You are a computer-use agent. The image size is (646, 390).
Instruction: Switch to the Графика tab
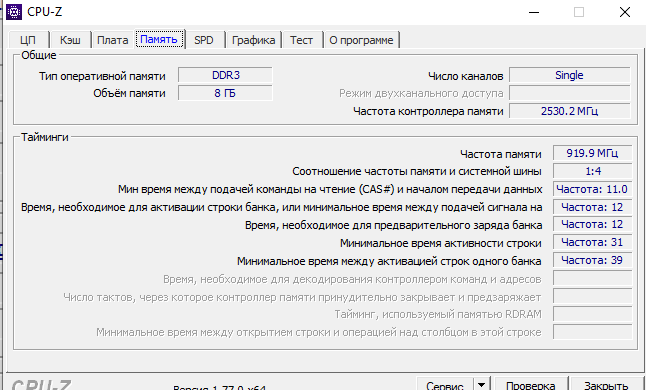coord(253,40)
